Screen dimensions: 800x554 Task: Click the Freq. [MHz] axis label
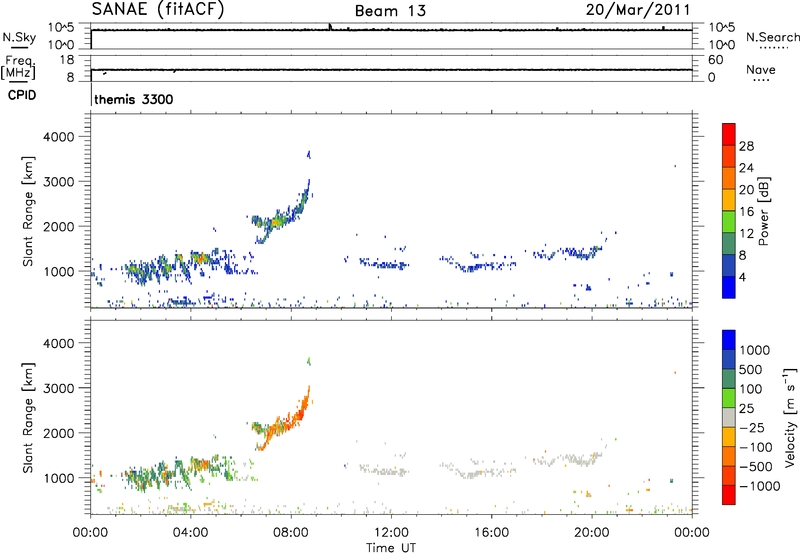tap(18, 67)
